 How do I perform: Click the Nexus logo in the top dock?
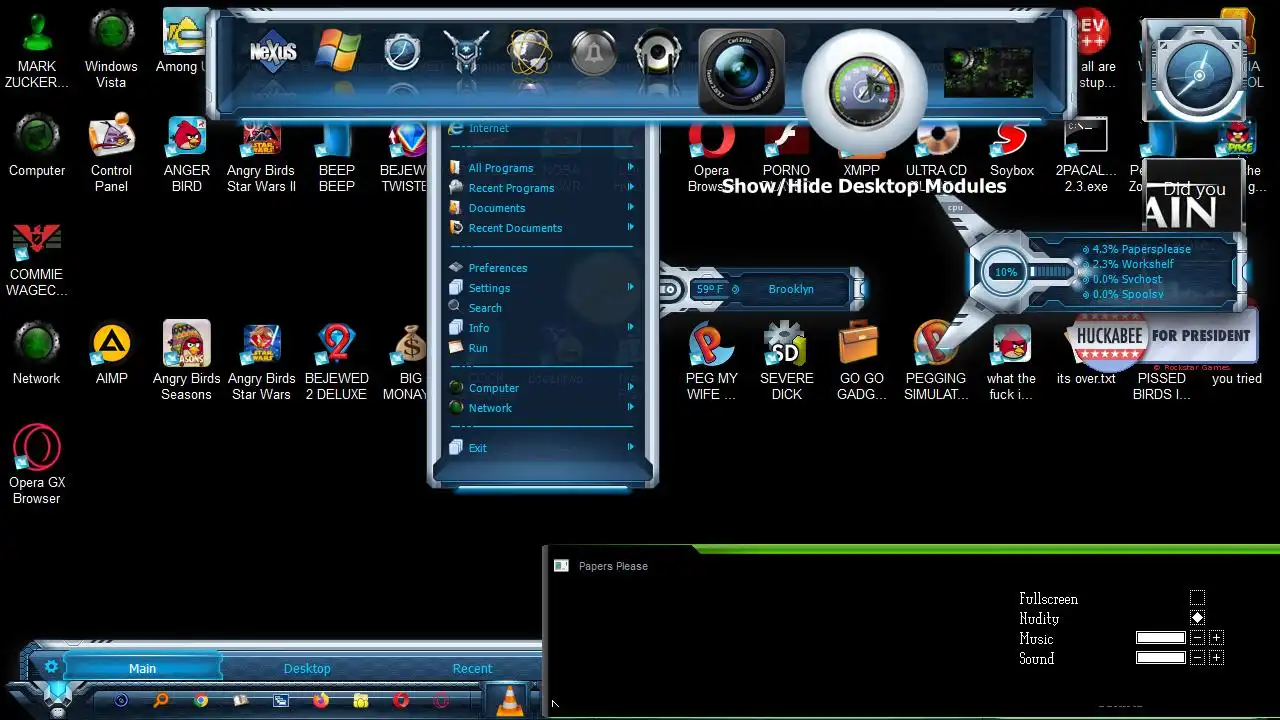273,51
